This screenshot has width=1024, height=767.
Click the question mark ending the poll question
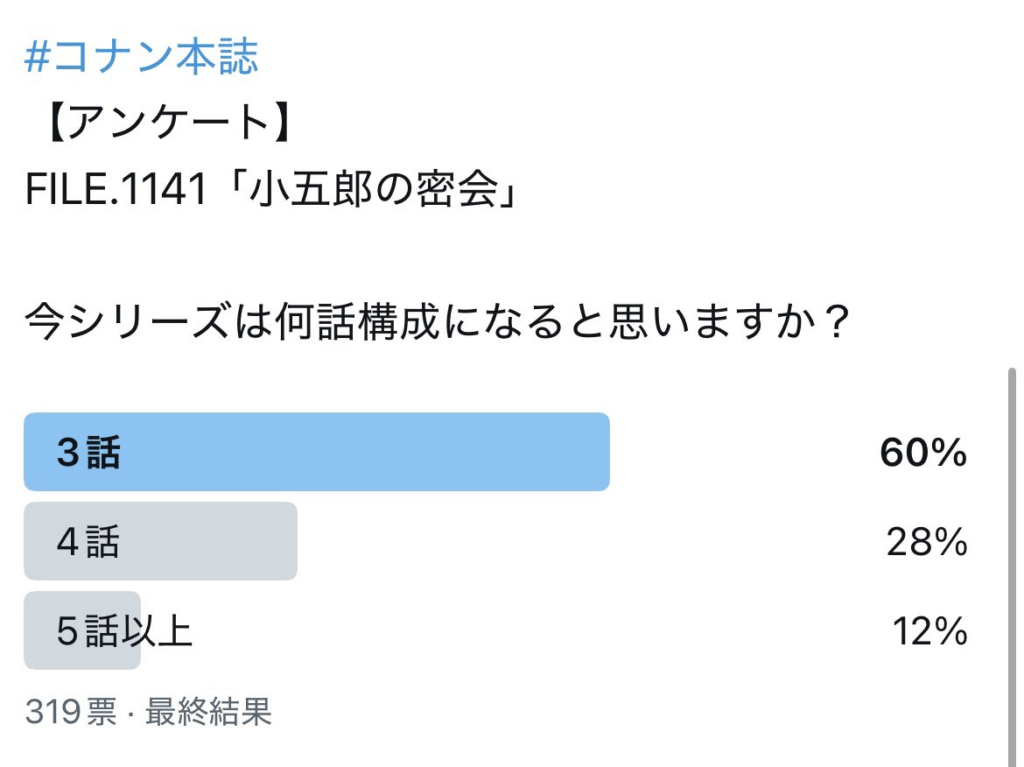click(x=834, y=321)
